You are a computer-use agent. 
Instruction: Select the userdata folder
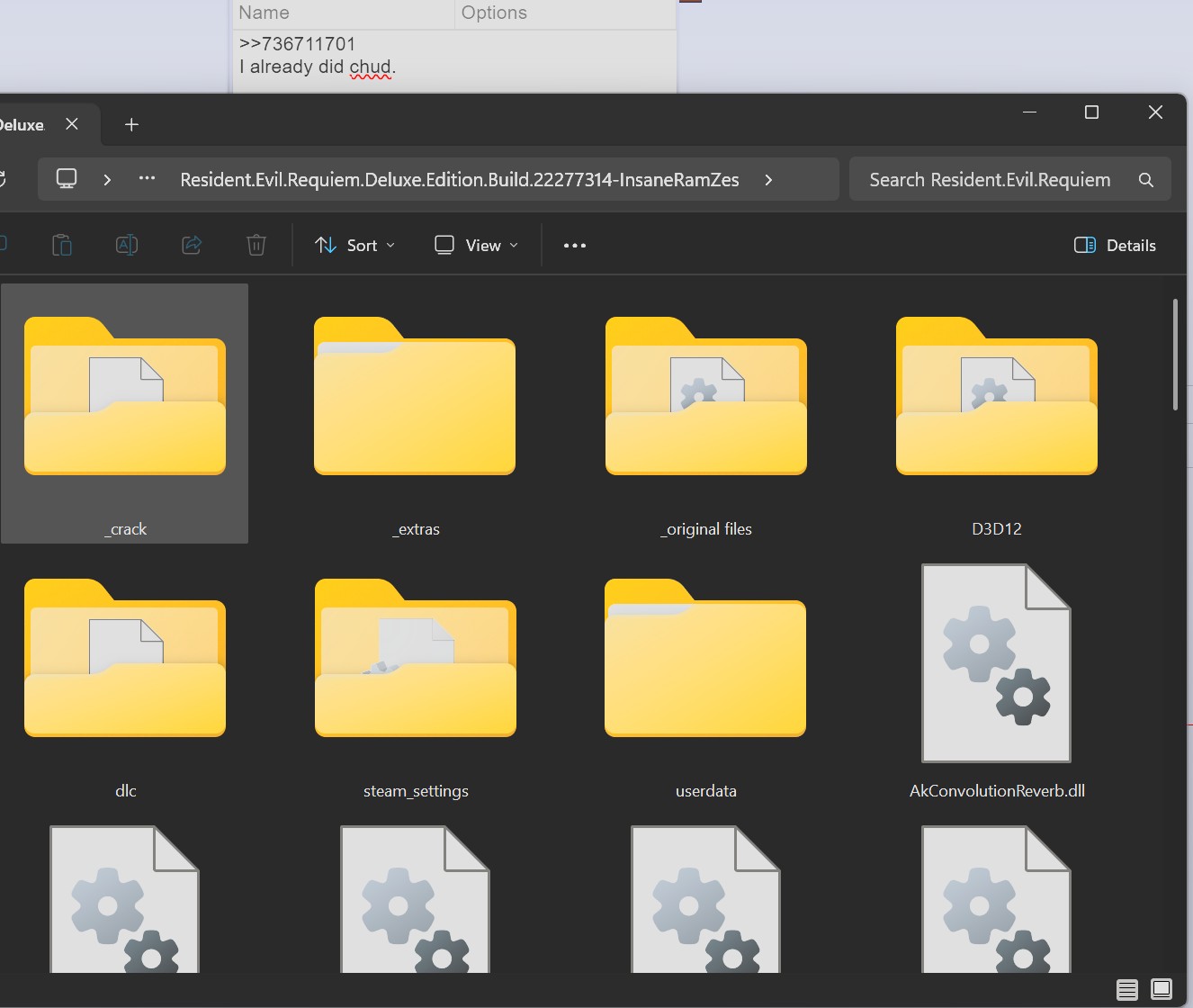click(706, 676)
